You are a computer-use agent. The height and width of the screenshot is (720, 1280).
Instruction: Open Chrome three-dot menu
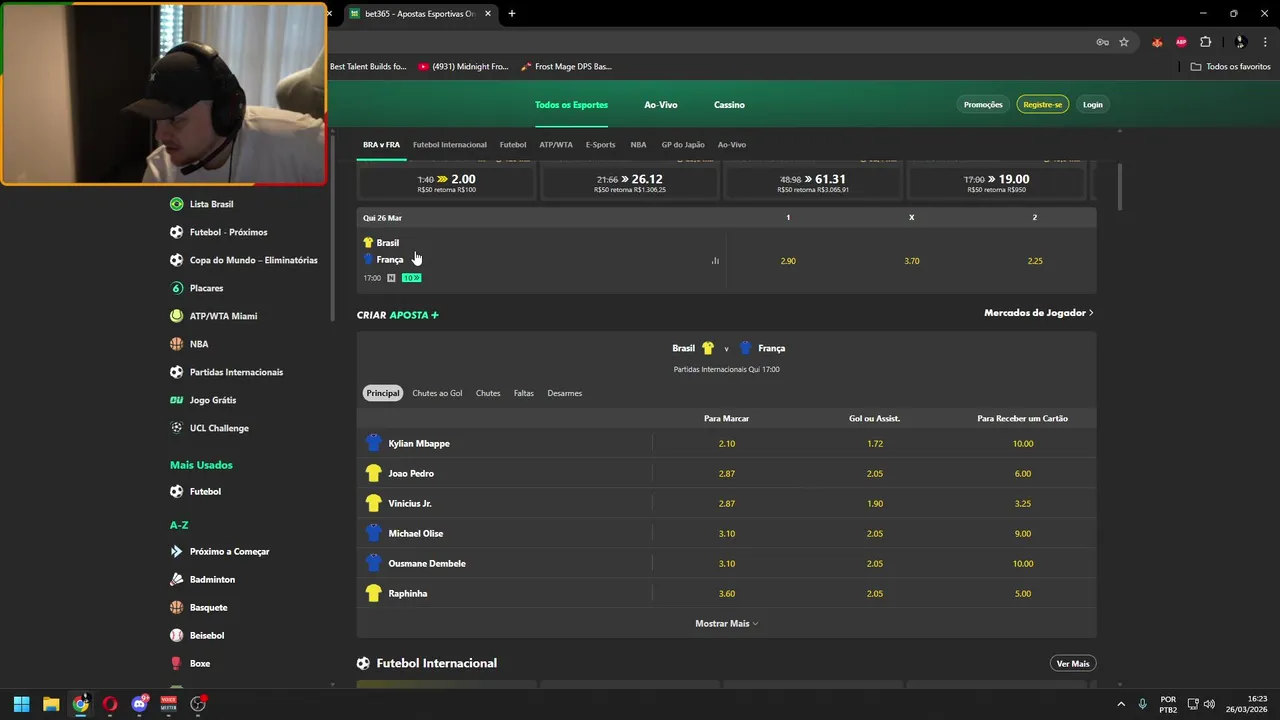(x=1265, y=42)
